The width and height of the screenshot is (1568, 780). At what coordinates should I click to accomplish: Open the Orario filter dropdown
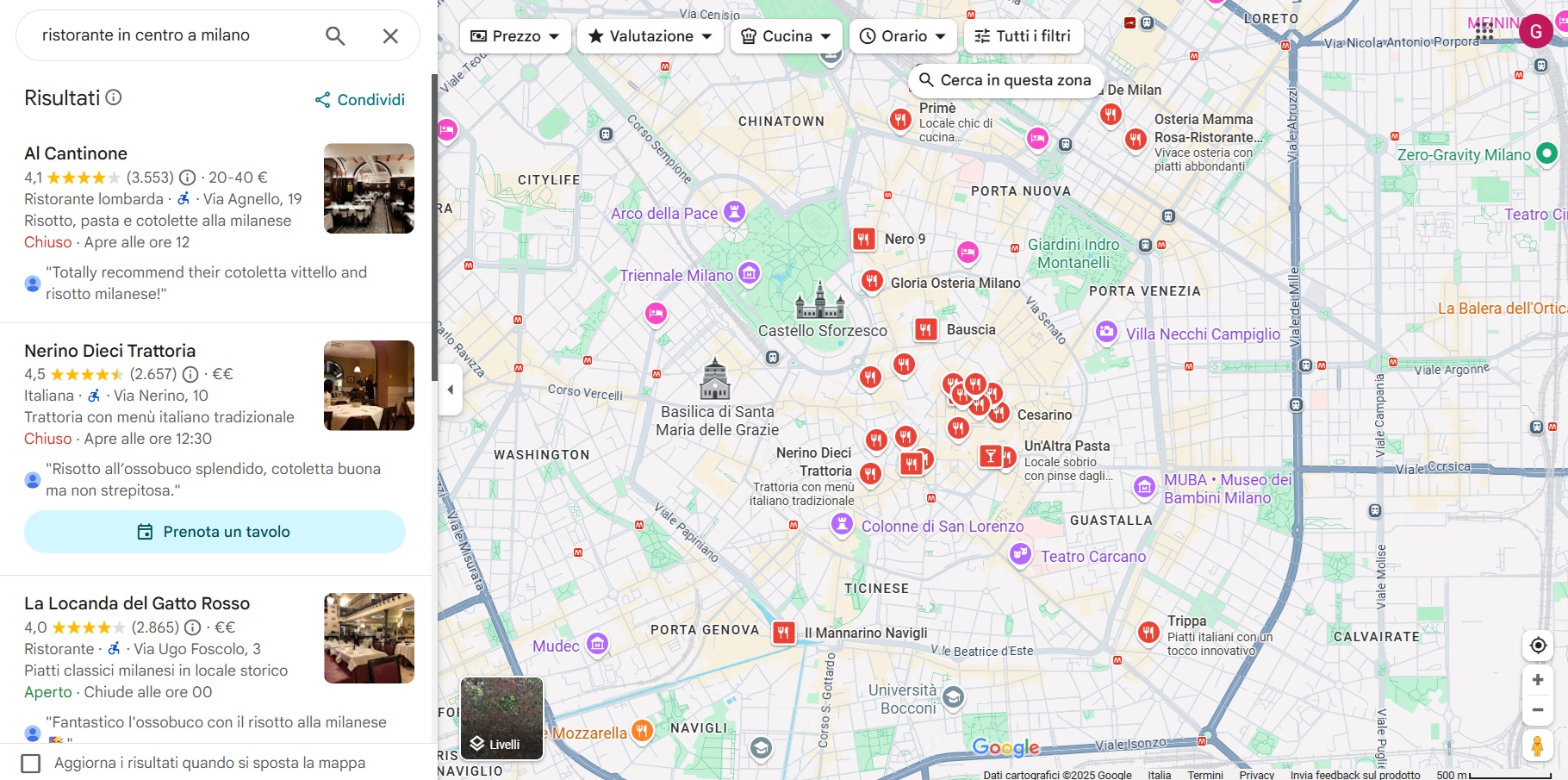(x=903, y=36)
